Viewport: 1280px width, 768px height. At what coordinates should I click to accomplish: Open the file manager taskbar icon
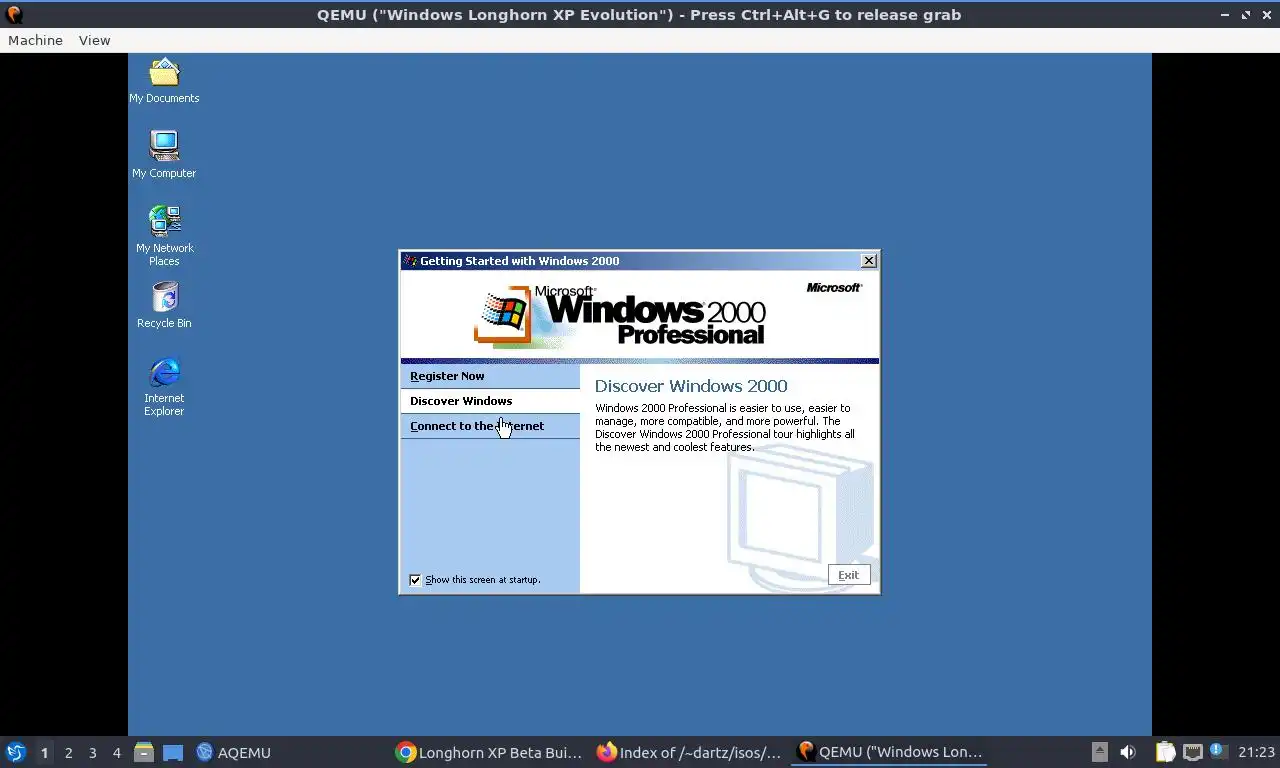click(144, 752)
